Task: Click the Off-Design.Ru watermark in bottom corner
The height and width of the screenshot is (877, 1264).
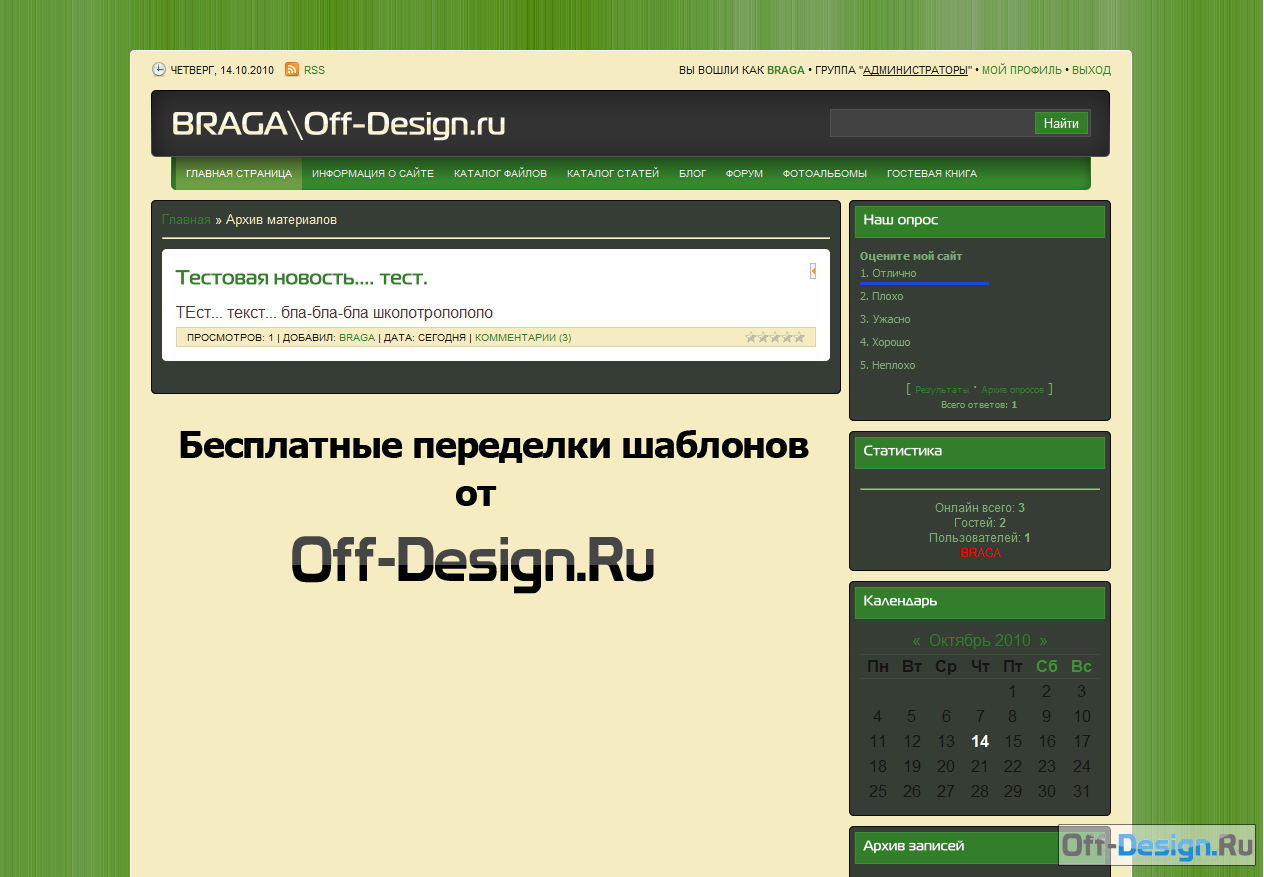Action: [x=1157, y=845]
